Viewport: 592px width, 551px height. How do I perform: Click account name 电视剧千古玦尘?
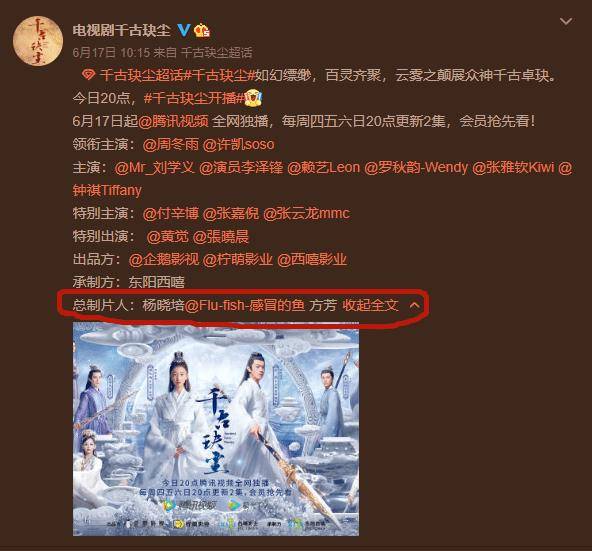[122, 30]
